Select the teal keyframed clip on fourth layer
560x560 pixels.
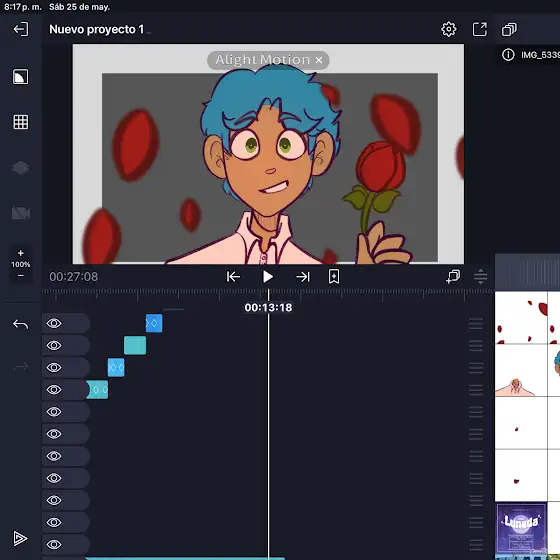click(x=97, y=390)
